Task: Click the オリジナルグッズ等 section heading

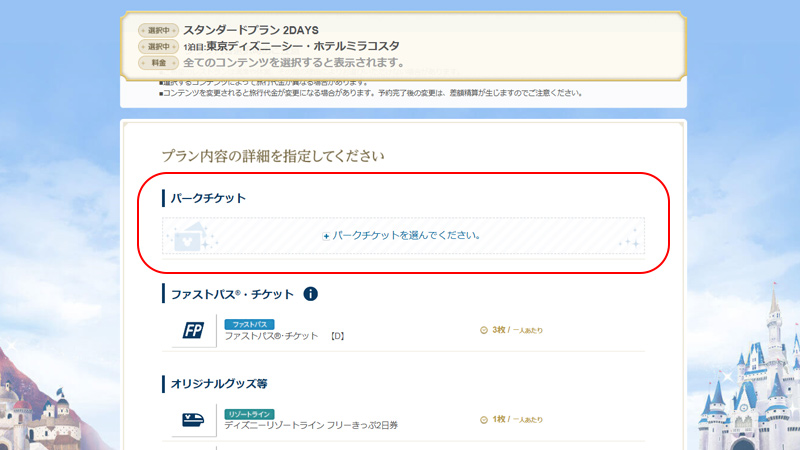Action: [x=219, y=384]
